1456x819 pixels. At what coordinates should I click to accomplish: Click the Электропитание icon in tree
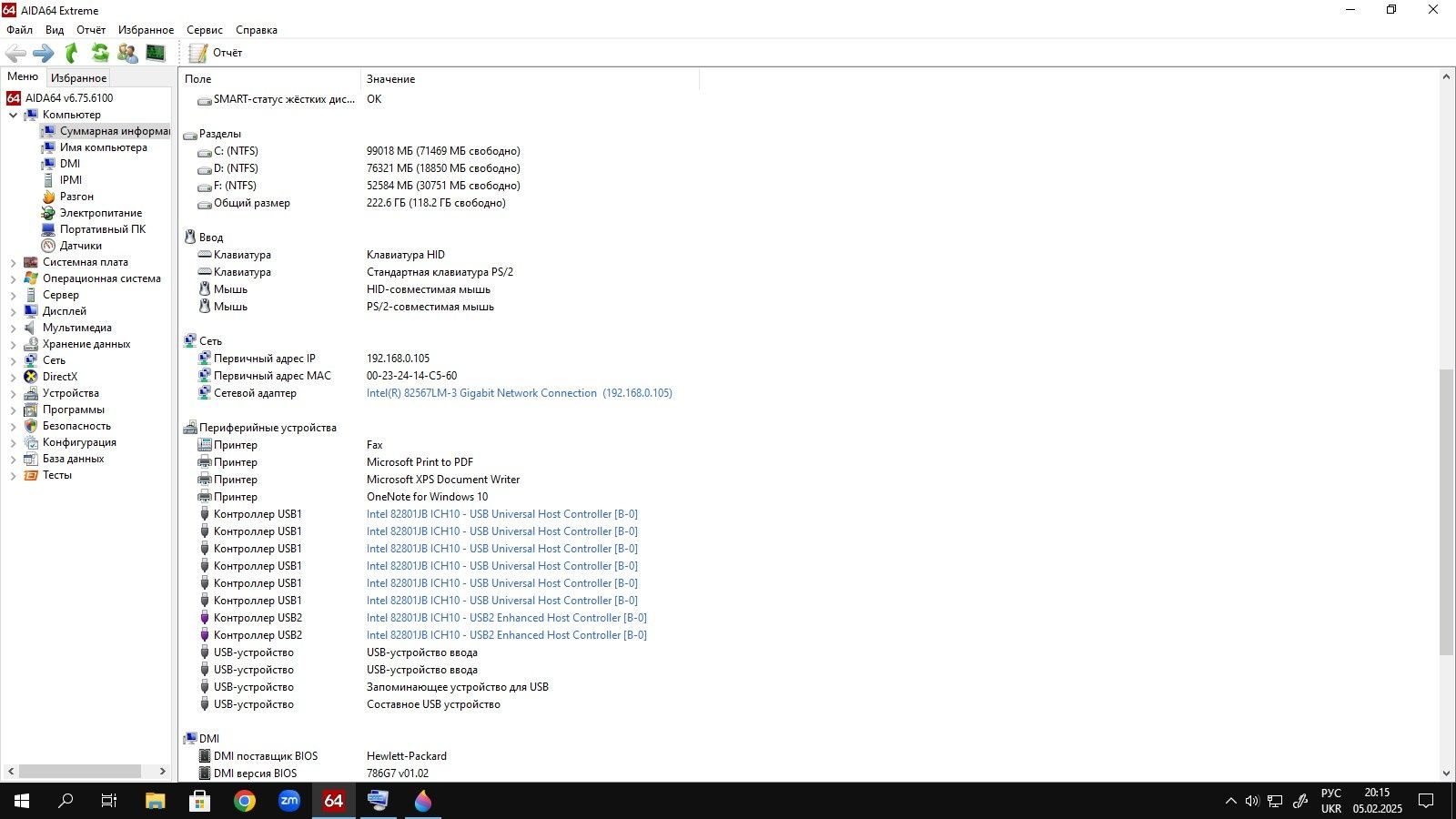(48, 213)
